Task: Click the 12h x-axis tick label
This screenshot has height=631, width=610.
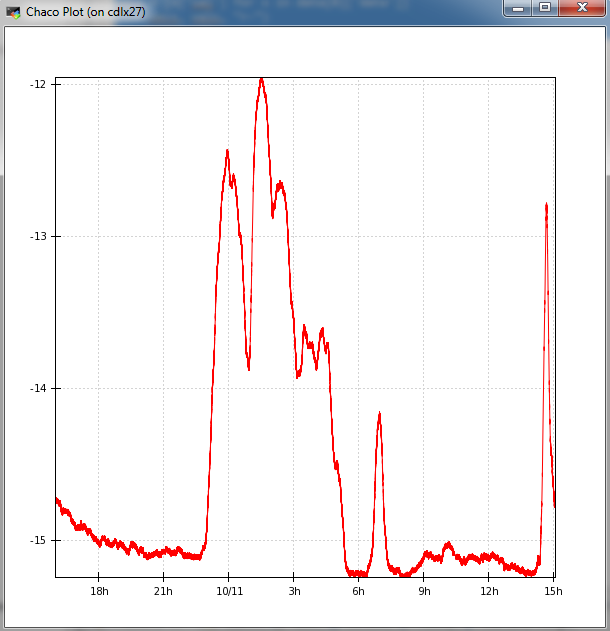Action: click(489, 591)
